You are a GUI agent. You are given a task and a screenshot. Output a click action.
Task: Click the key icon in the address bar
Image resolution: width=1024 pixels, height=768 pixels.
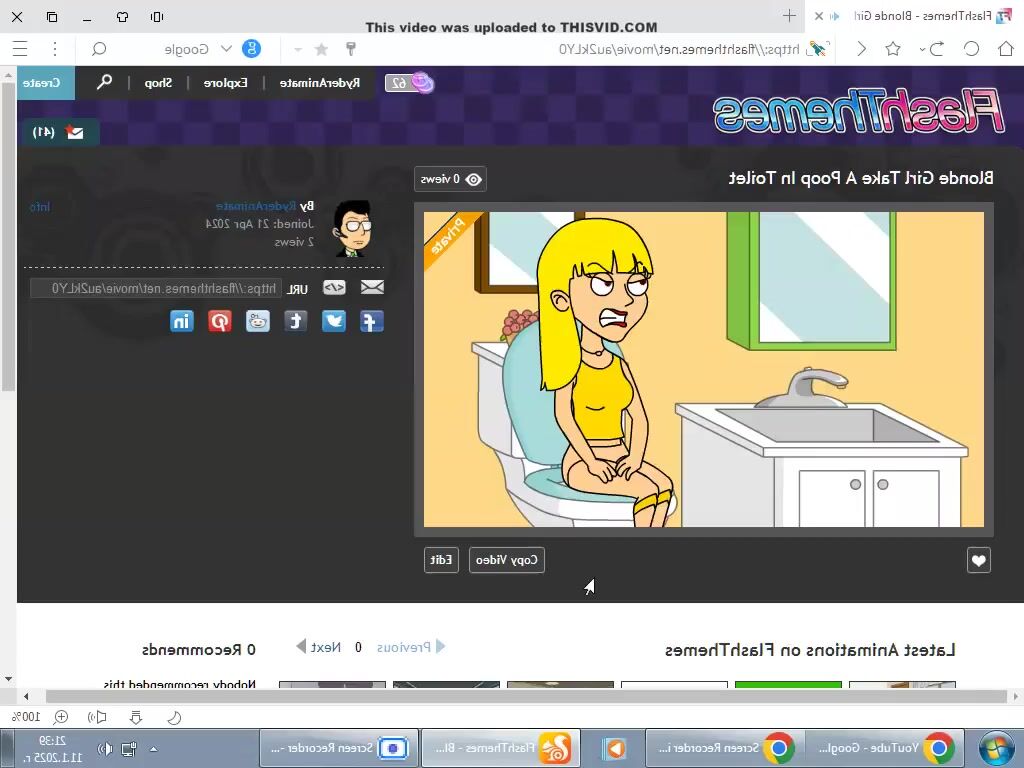coord(351,49)
